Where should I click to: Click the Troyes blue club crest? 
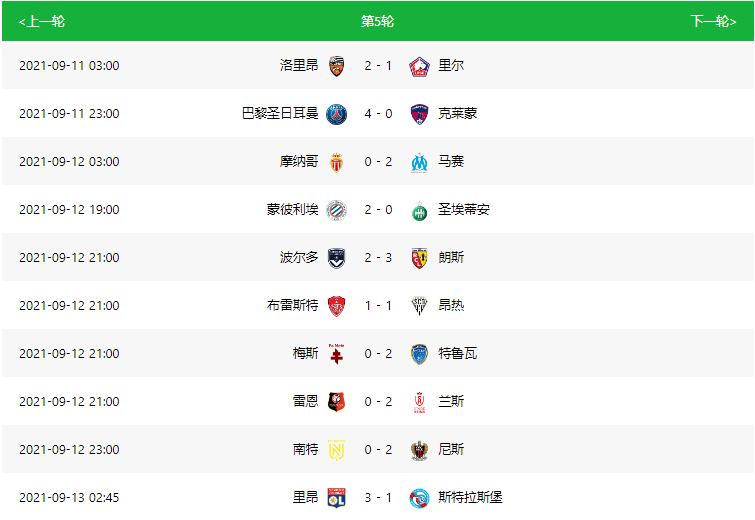click(419, 354)
